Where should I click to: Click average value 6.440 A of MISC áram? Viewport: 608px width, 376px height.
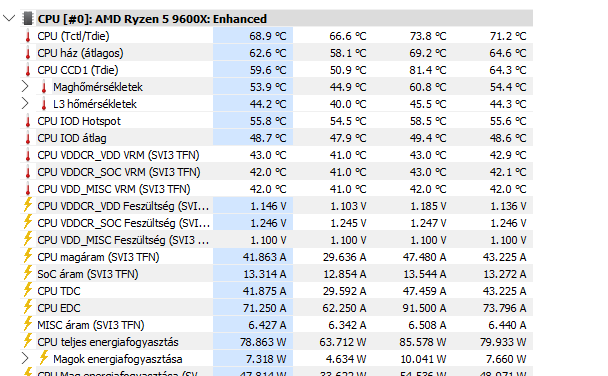pos(507,325)
